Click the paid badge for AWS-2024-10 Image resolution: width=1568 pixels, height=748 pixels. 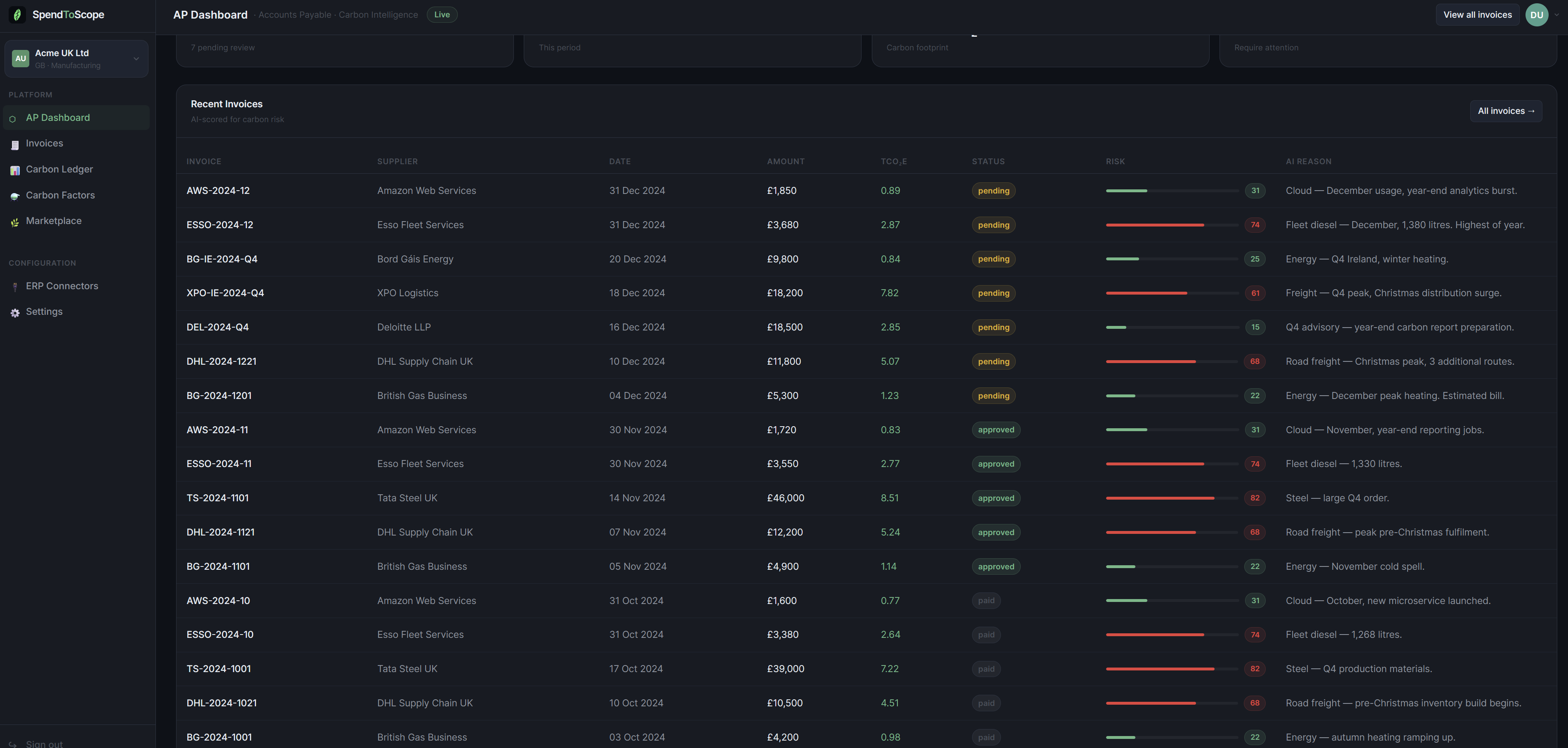click(986, 601)
